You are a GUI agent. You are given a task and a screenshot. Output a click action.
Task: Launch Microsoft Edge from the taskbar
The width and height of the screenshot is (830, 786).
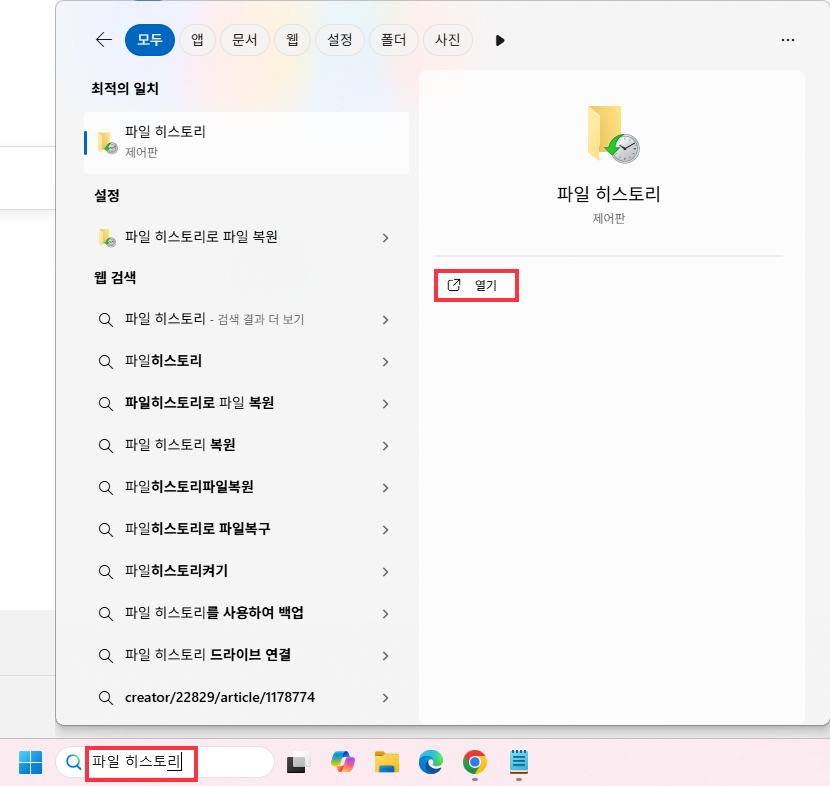click(x=431, y=762)
